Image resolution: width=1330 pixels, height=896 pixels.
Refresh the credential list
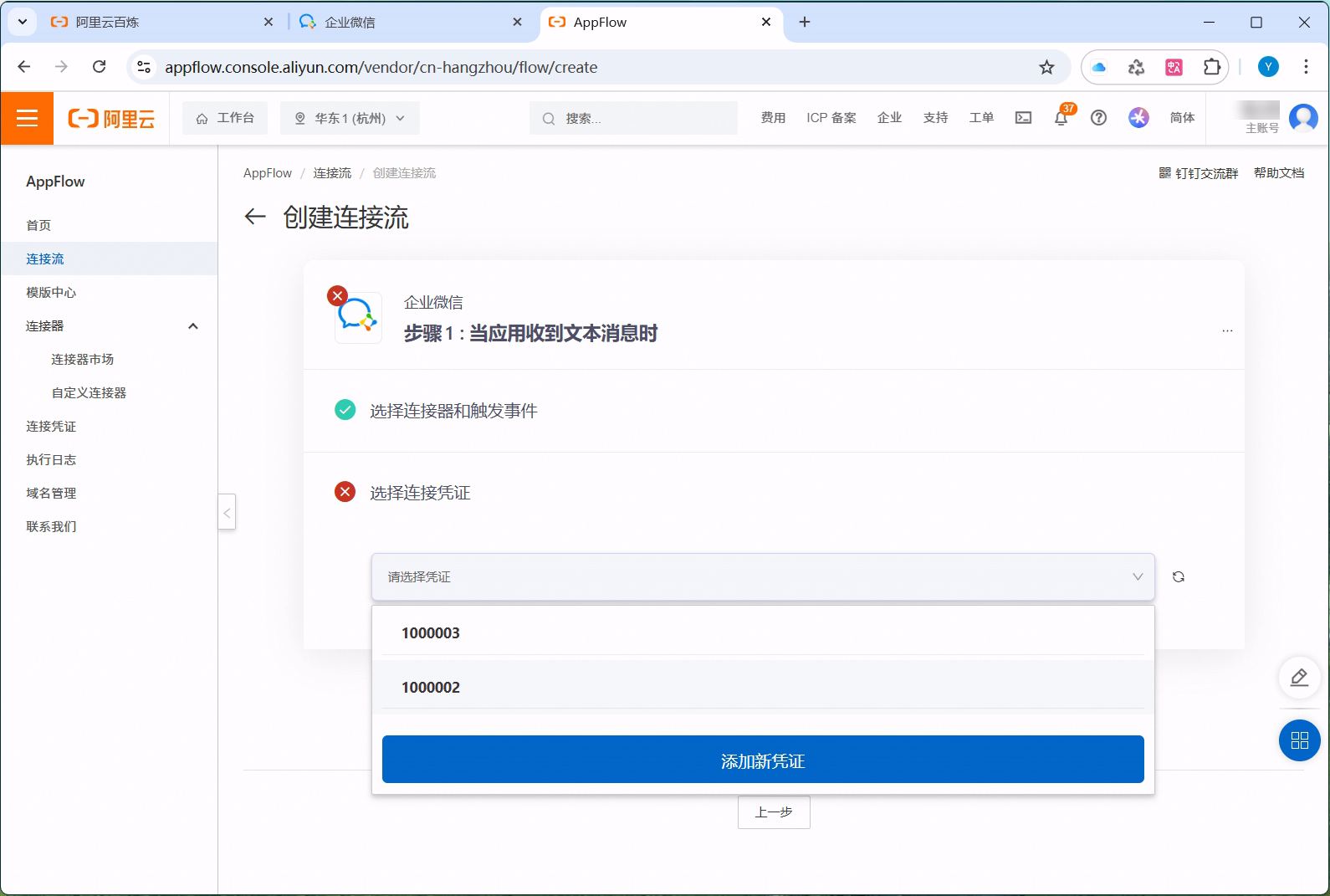(x=1179, y=577)
